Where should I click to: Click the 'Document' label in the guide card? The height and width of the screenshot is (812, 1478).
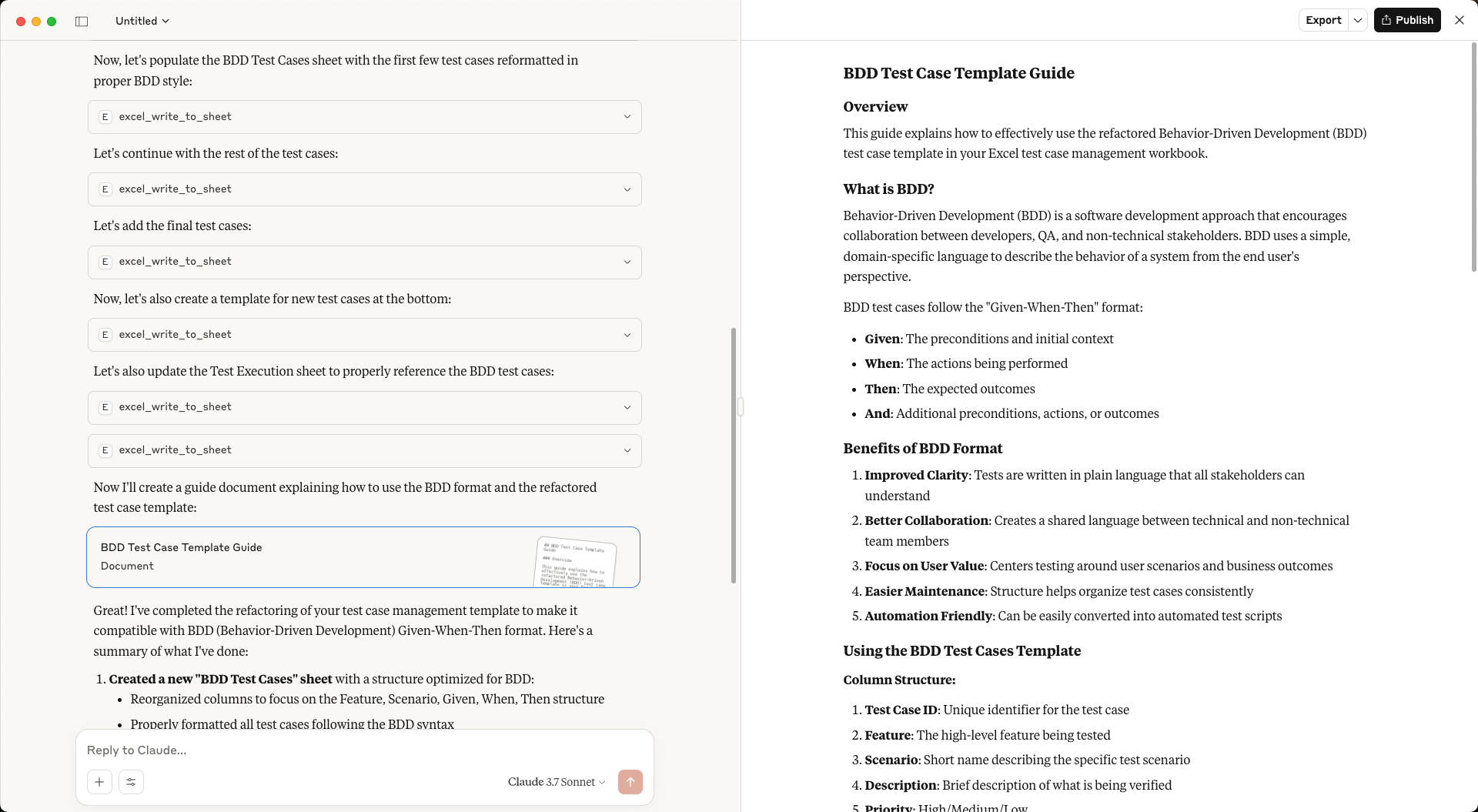pos(127,566)
